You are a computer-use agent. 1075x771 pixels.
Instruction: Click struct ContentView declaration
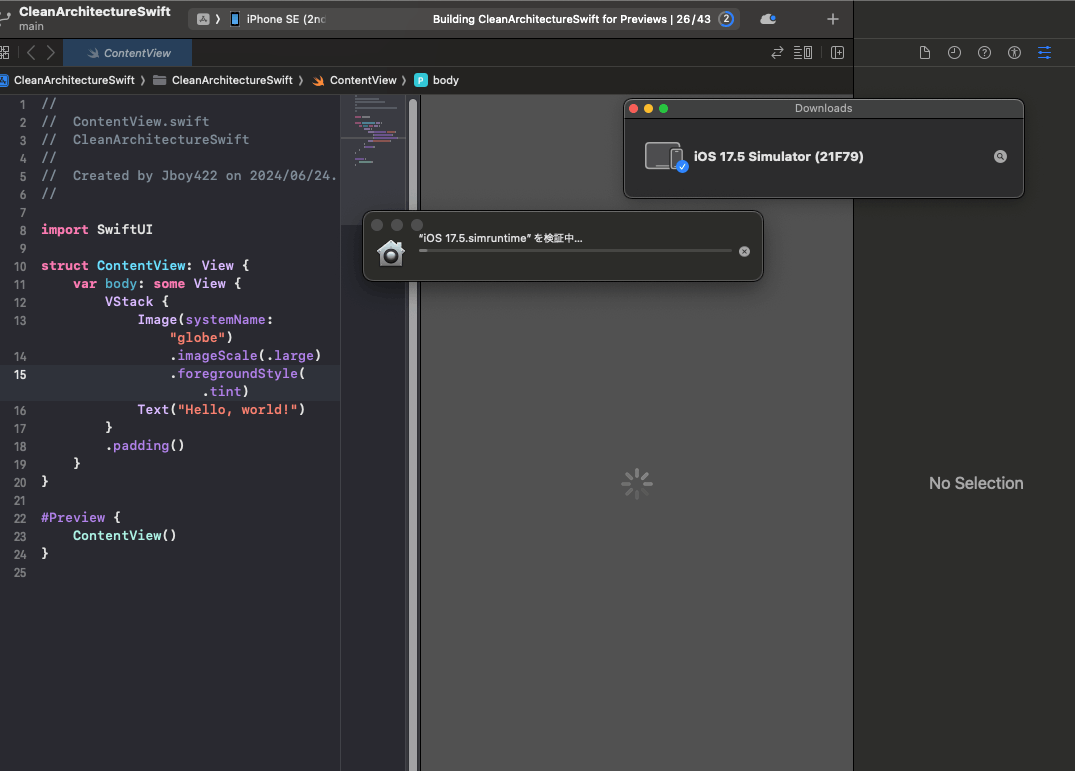[145, 265]
